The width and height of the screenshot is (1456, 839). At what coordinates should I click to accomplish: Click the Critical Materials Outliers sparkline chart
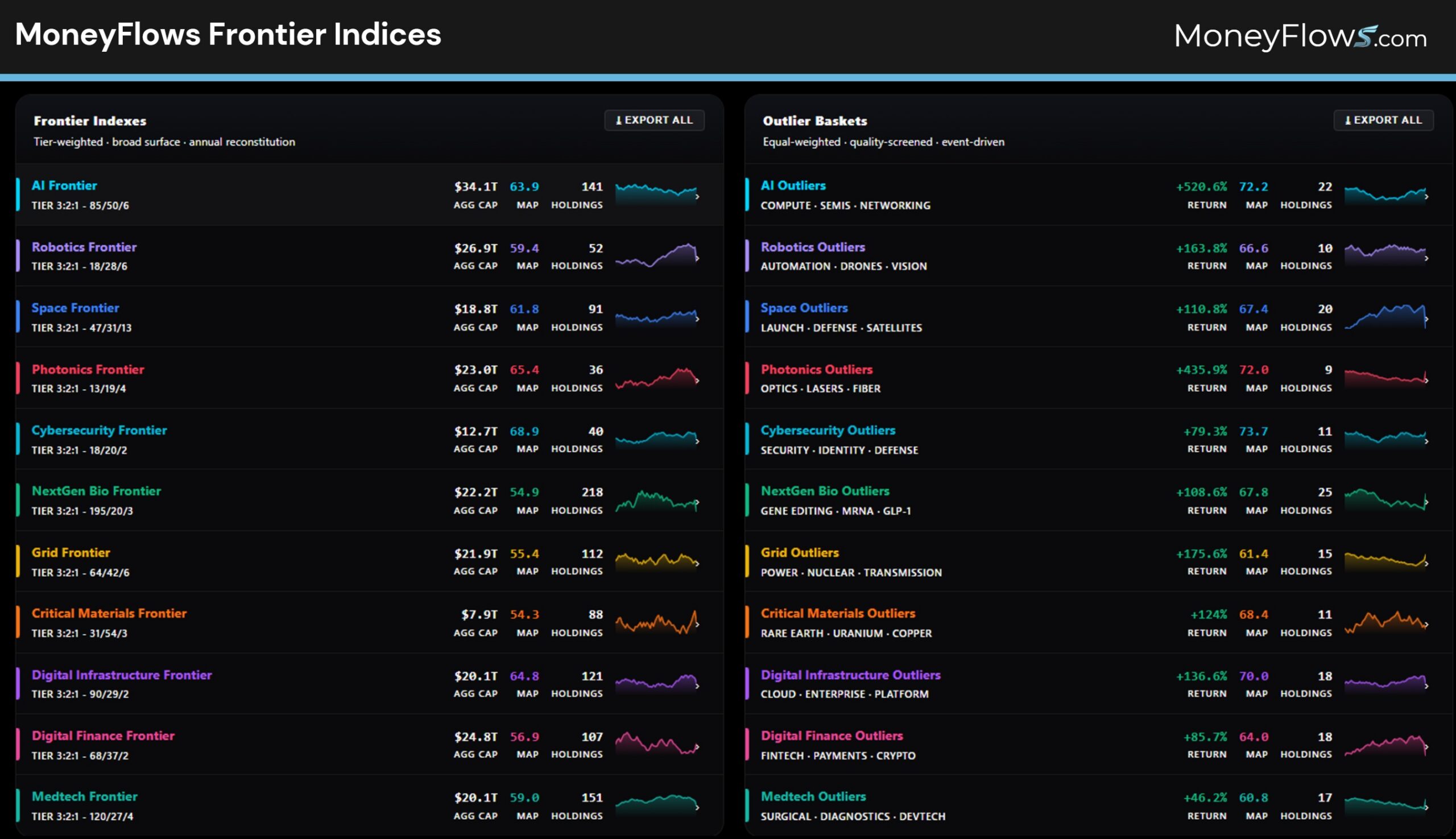1386,622
